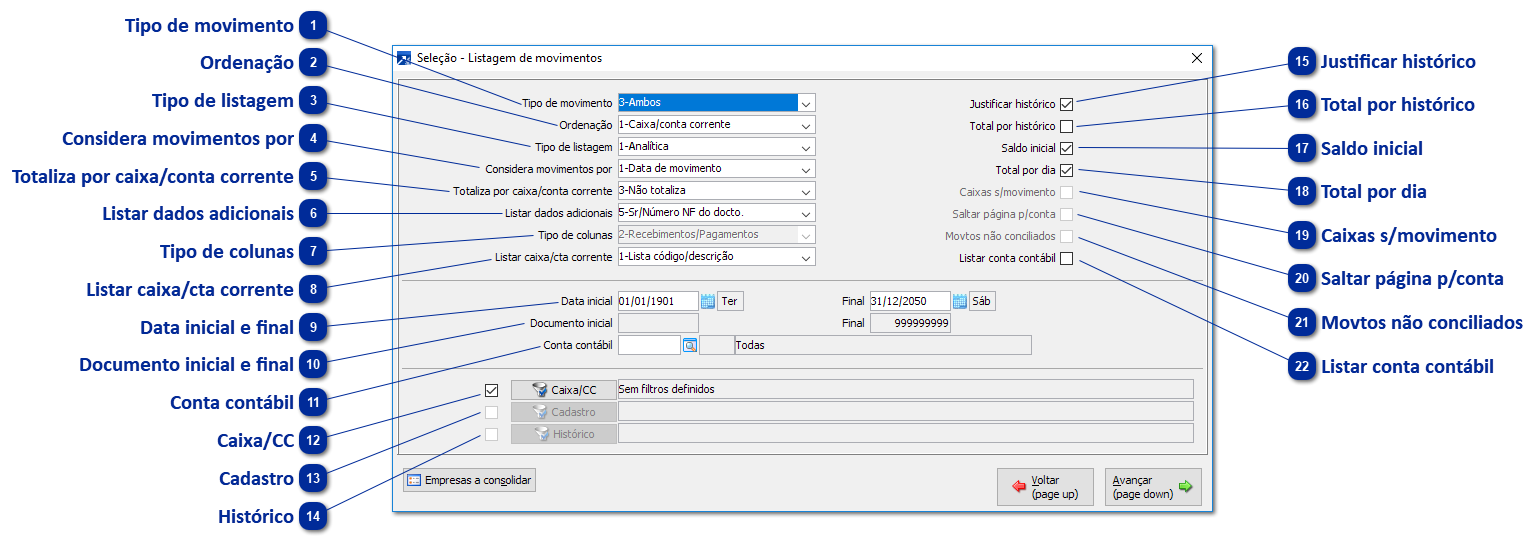1539x545 pixels.
Task: Click the Histórico filter button
Action: [564, 434]
